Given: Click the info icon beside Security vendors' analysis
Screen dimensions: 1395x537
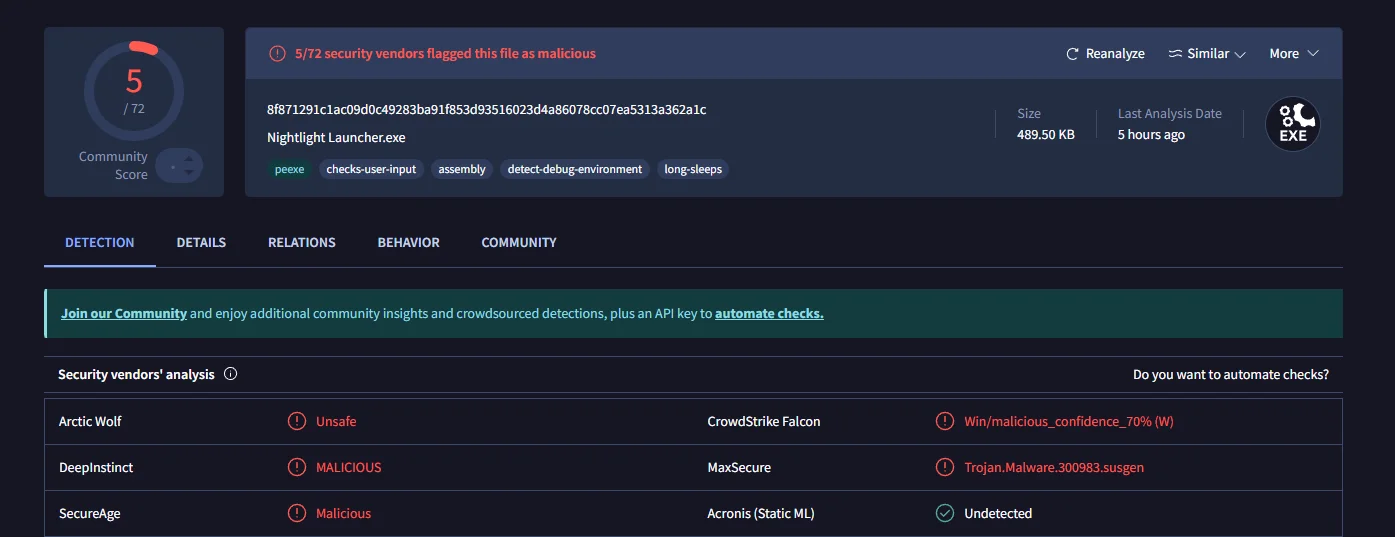Looking at the screenshot, I should pyautogui.click(x=231, y=374).
